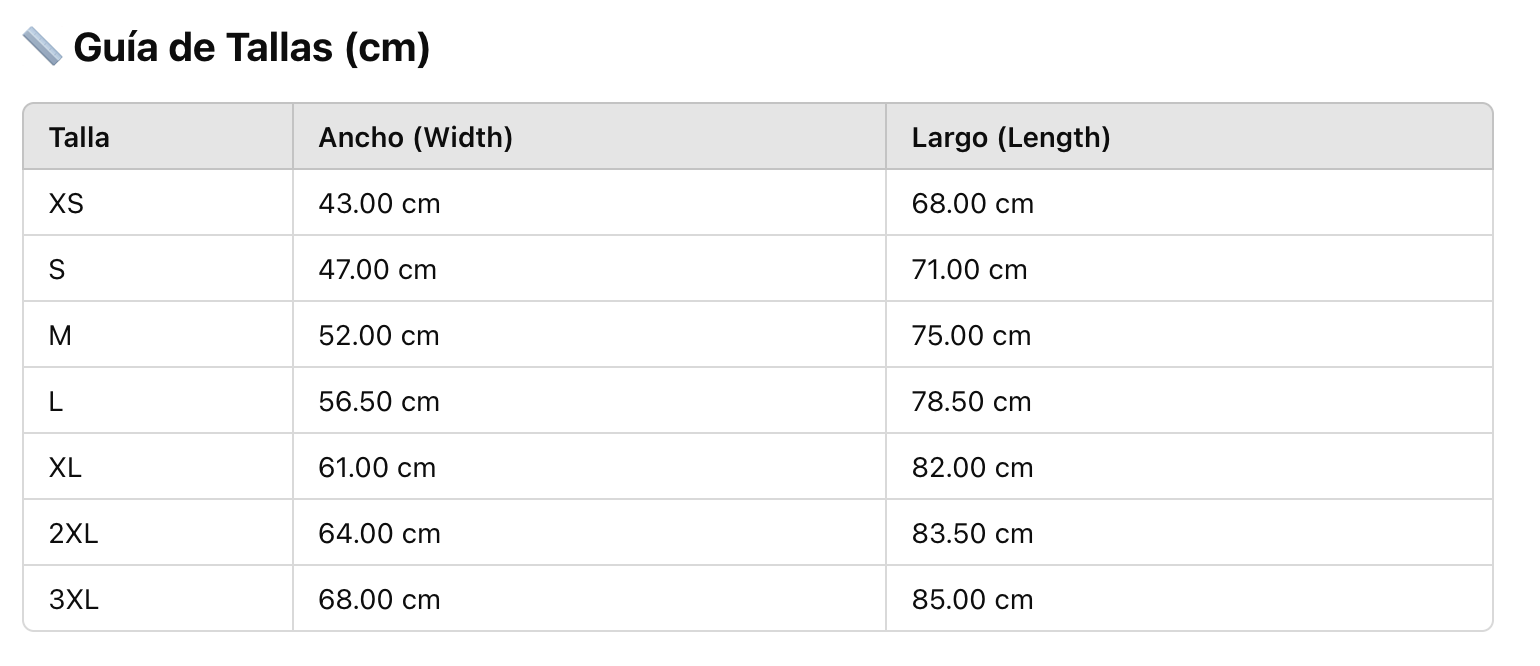Click the M size cell
The width and height of the screenshot is (1540, 666).
click(60, 335)
